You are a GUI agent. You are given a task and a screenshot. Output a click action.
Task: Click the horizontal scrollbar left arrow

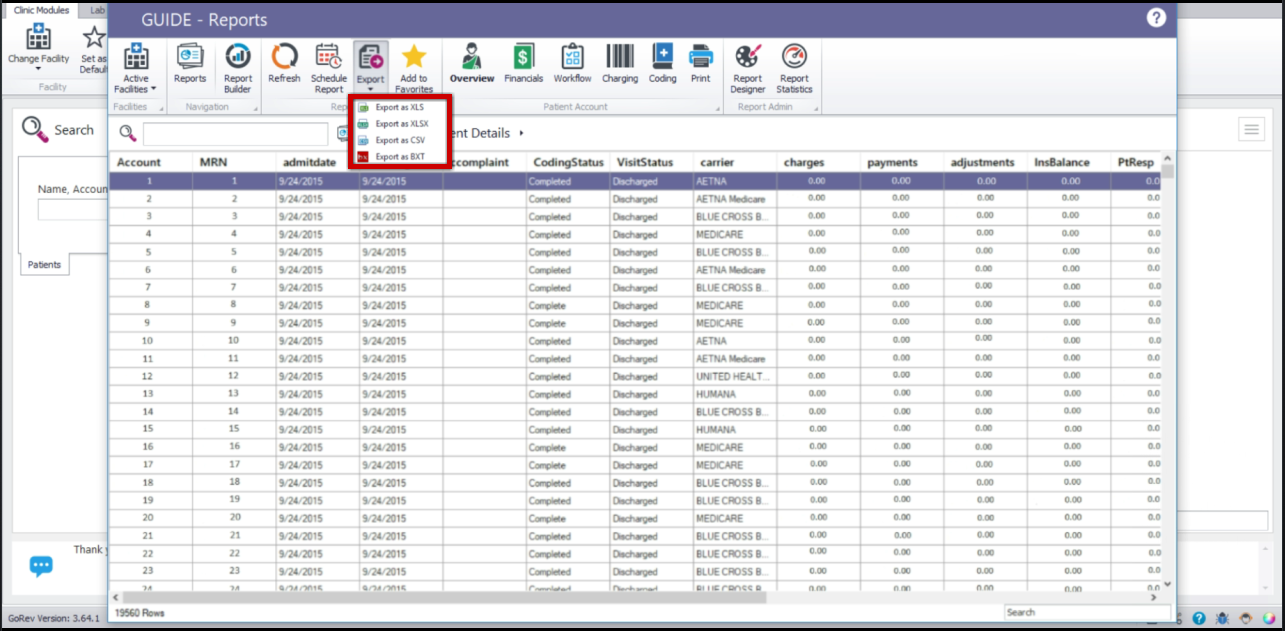pyautogui.click(x=115, y=597)
